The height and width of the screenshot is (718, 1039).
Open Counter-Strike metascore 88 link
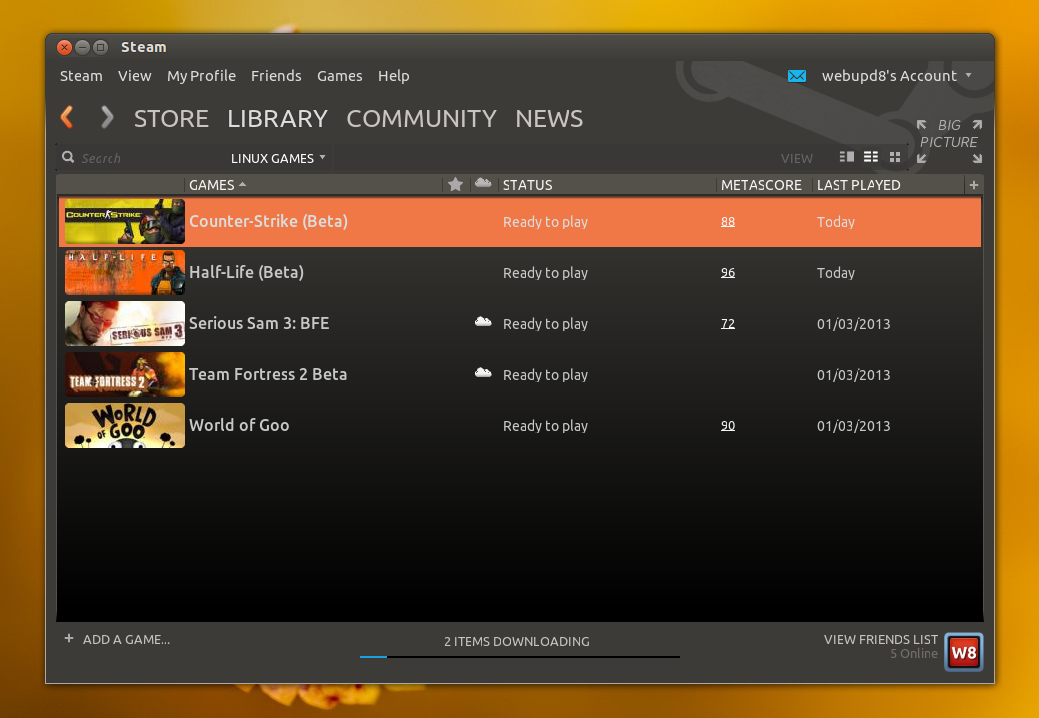coord(728,221)
